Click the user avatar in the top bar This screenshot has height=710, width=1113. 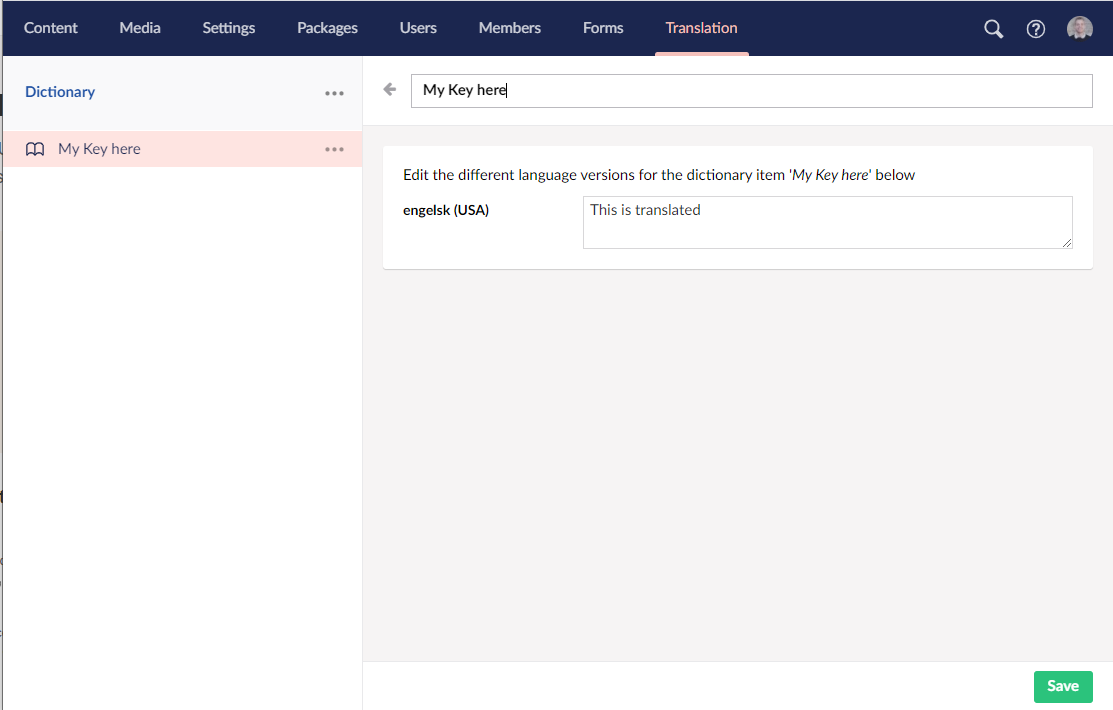[1079, 27]
